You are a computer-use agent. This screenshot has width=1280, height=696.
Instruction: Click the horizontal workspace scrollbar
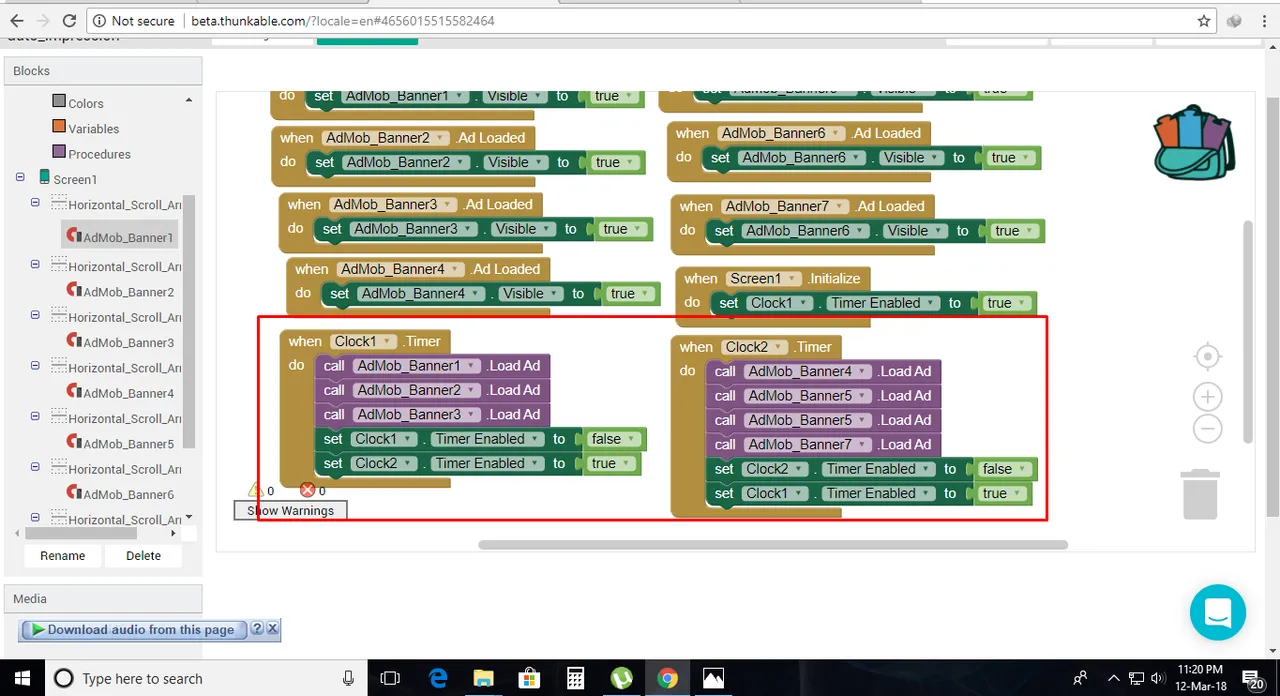click(773, 545)
